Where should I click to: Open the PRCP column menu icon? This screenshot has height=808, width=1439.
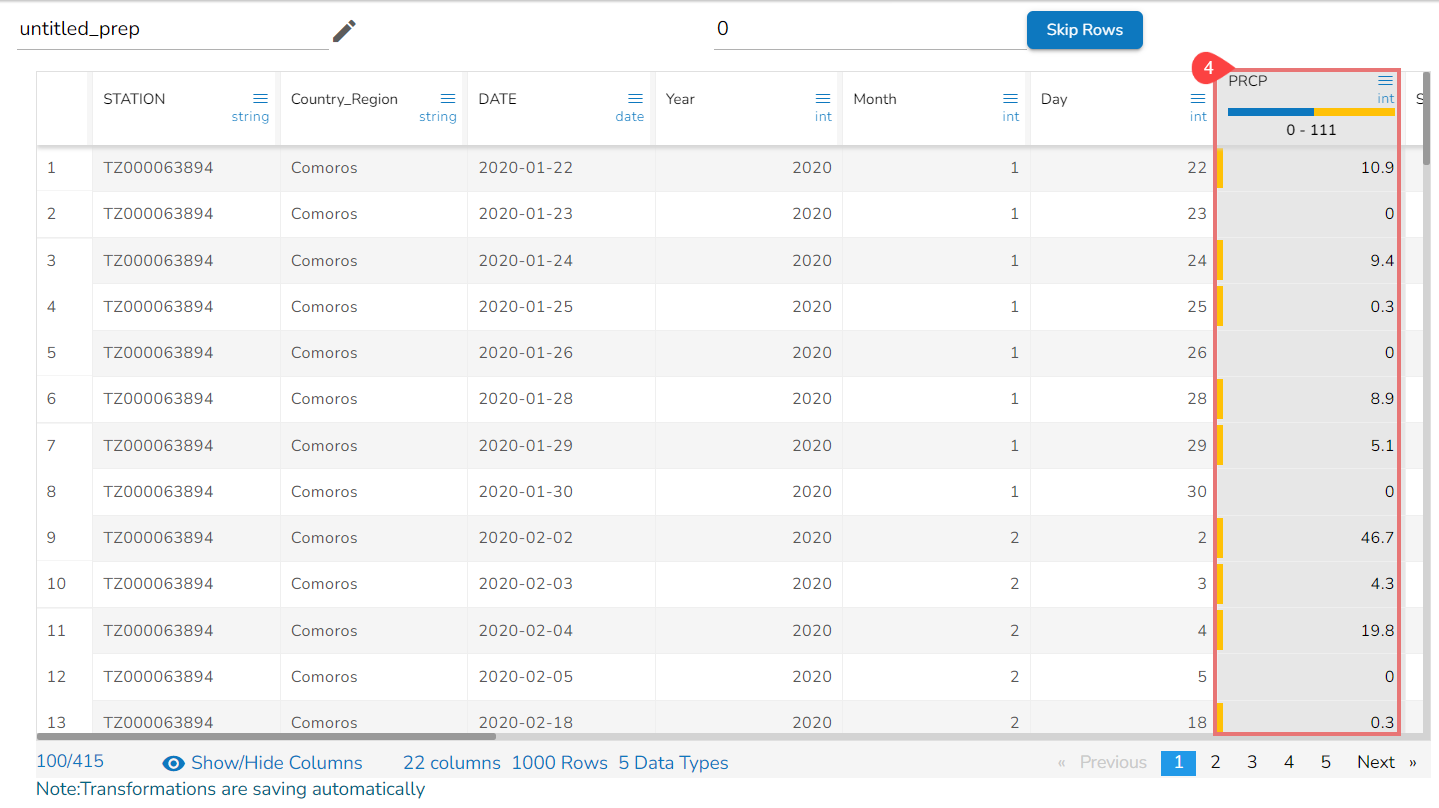[1385, 80]
